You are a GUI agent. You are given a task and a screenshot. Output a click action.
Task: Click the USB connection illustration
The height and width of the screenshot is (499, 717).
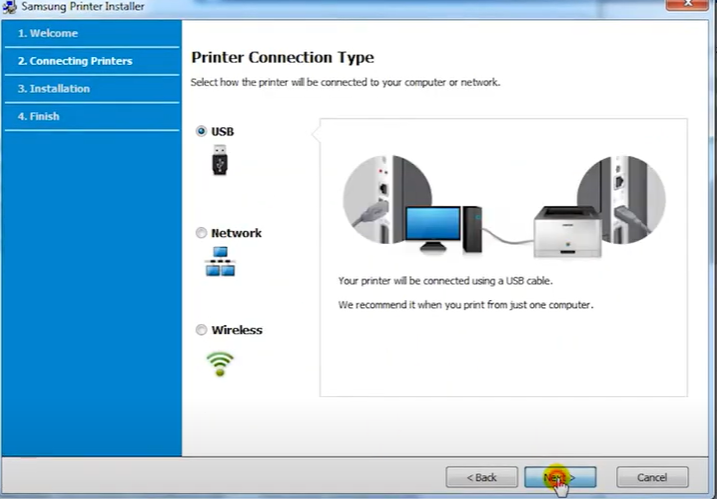click(x=504, y=206)
